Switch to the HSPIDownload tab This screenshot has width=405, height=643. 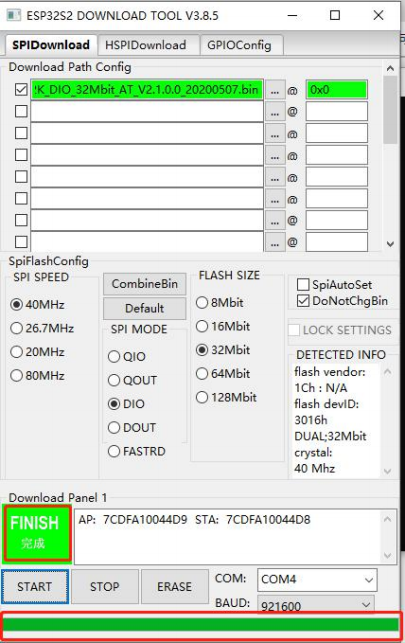pyautogui.click(x=146, y=45)
